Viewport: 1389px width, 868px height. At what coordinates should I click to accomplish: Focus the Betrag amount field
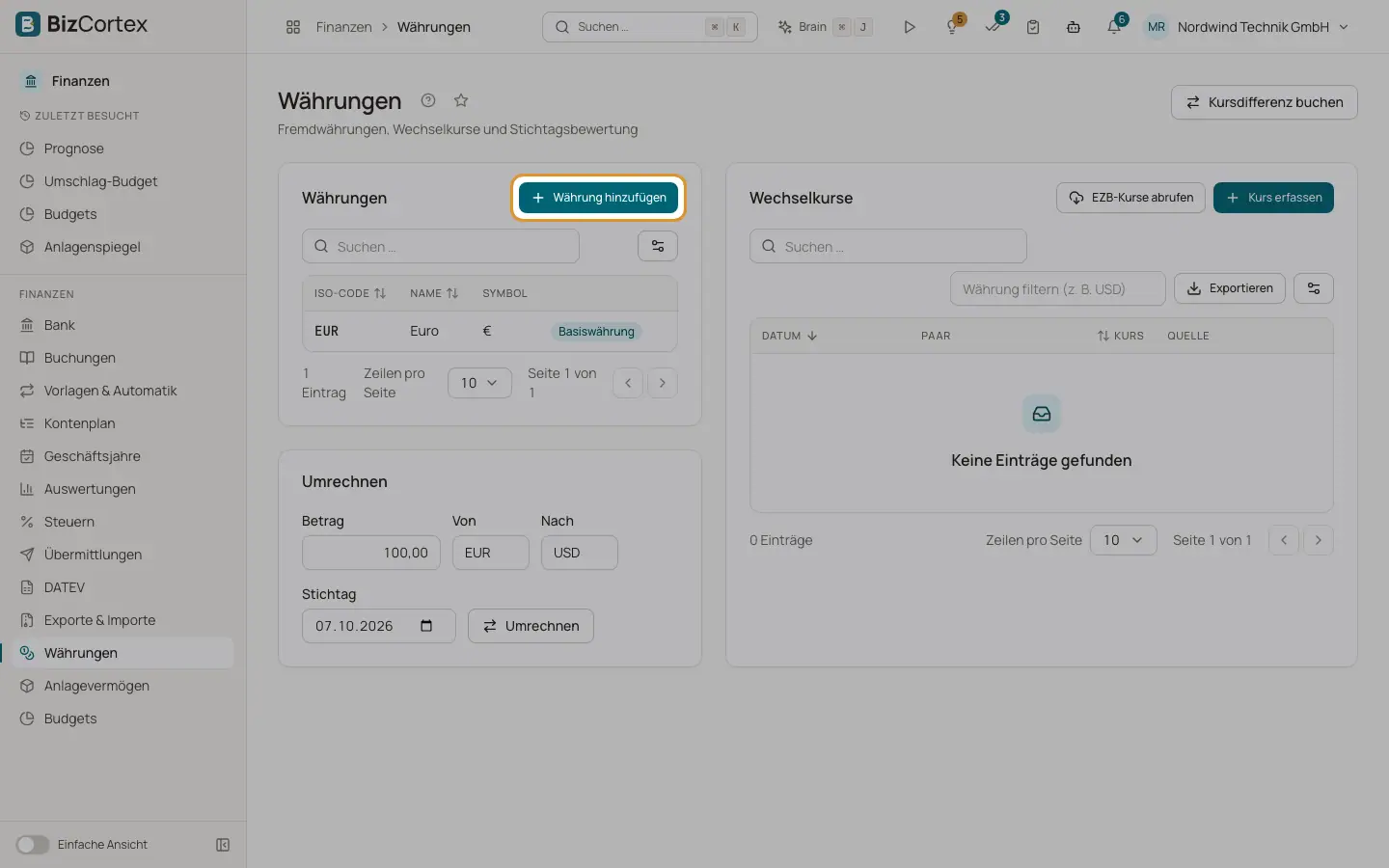coord(371,553)
